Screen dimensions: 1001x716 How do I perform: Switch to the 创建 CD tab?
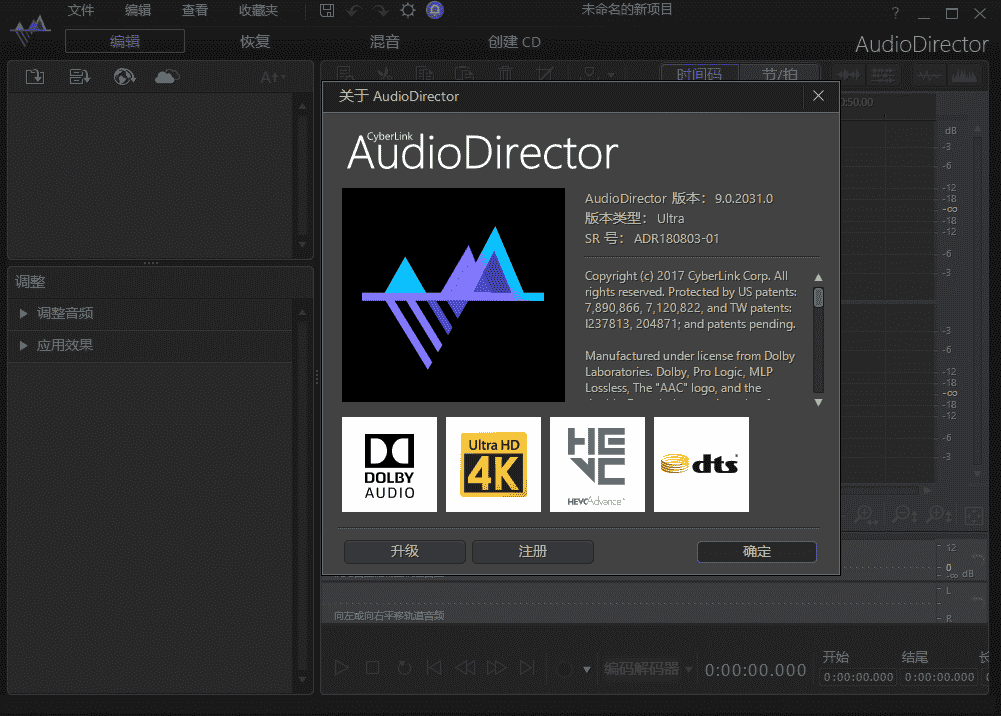(x=514, y=42)
